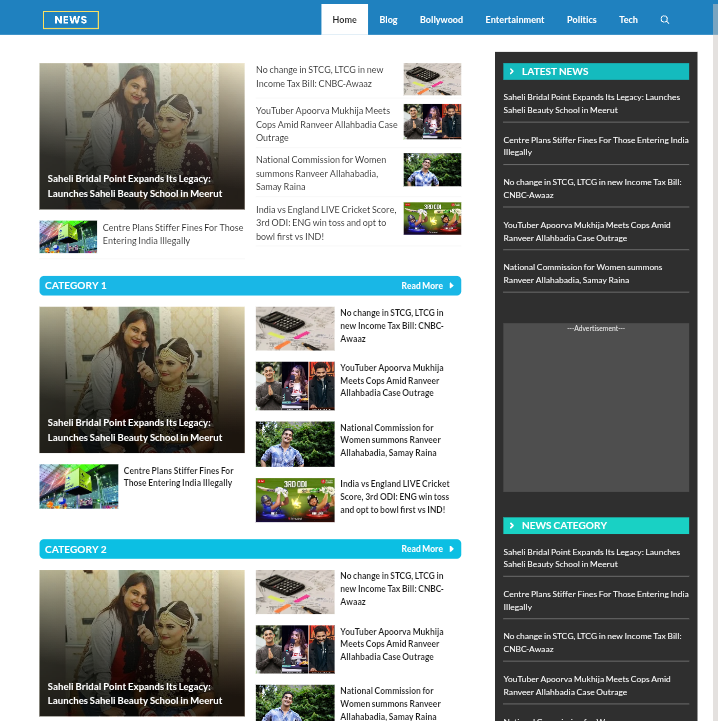Open Latest News 'YouTuber Apoorva Mukhija' link

(587, 231)
